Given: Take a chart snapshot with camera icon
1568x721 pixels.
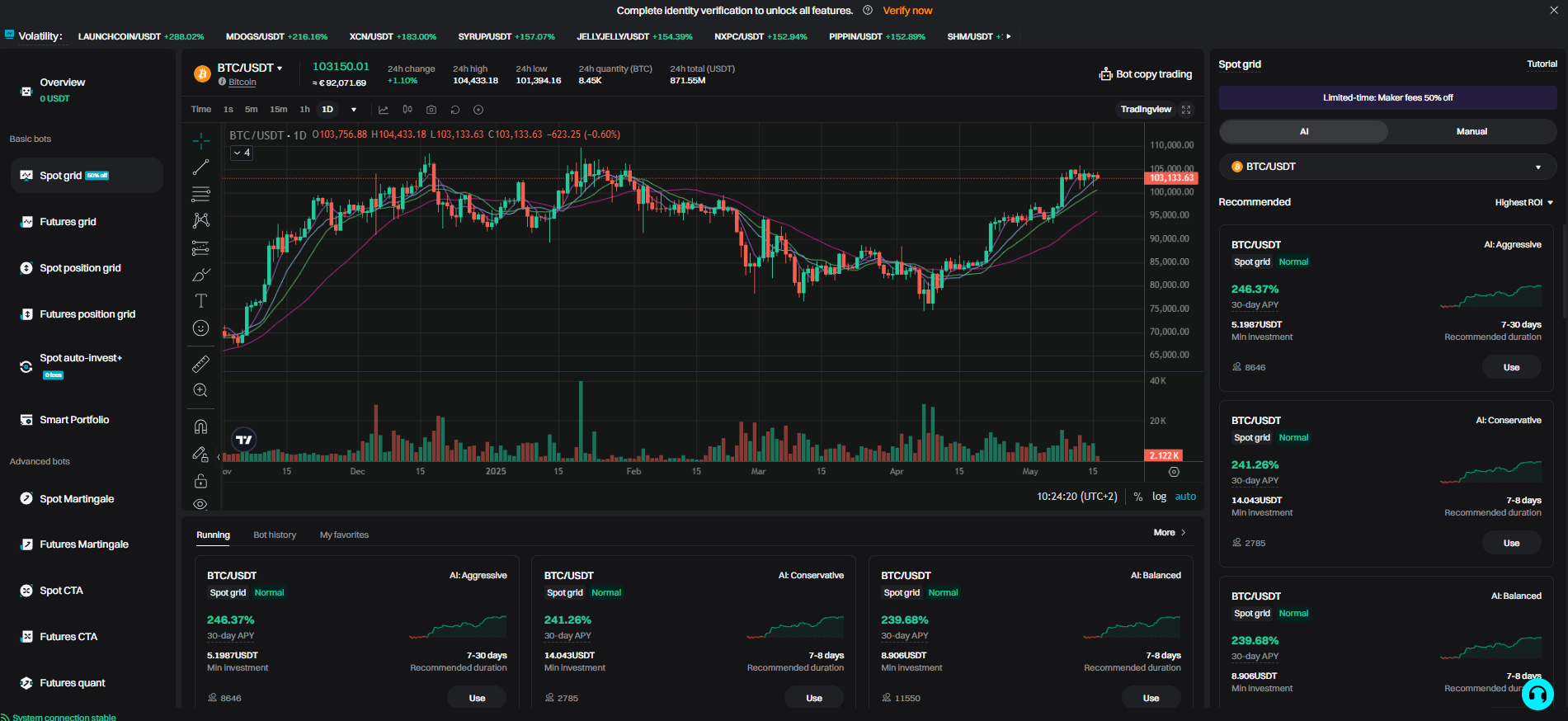Looking at the screenshot, I should (x=431, y=110).
